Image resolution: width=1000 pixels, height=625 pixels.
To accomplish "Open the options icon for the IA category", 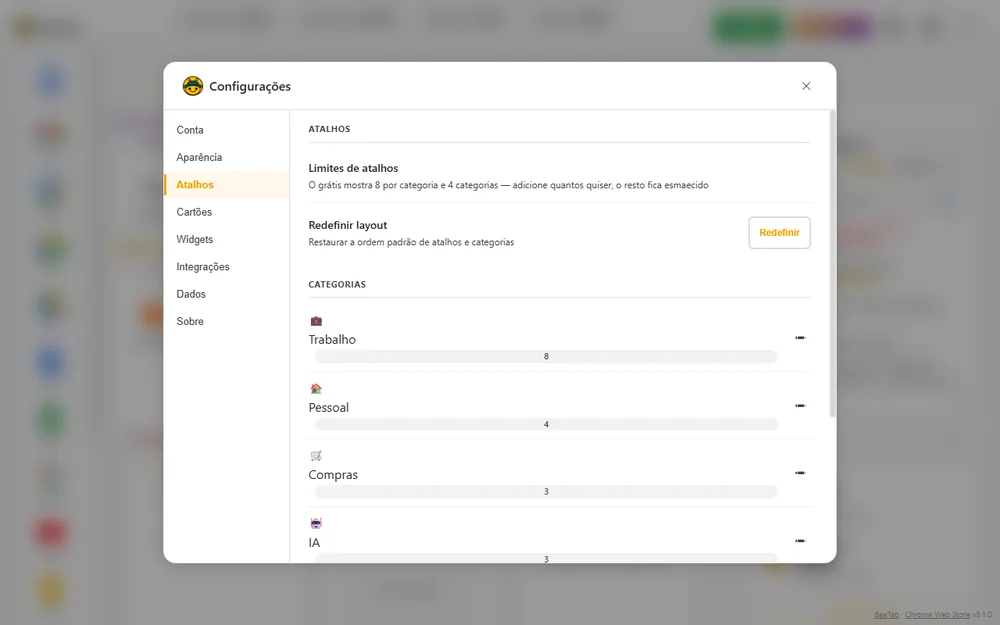I will click(800, 541).
